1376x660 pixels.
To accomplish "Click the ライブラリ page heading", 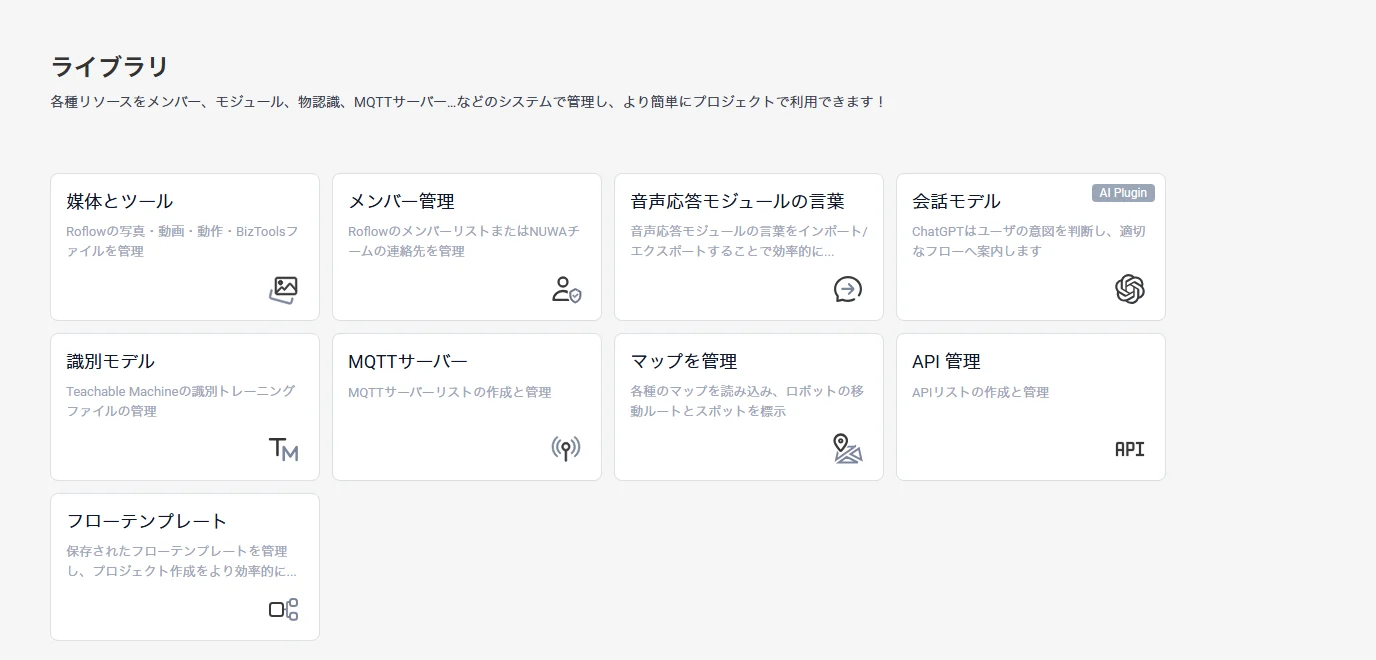I will [x=110, y=67].
